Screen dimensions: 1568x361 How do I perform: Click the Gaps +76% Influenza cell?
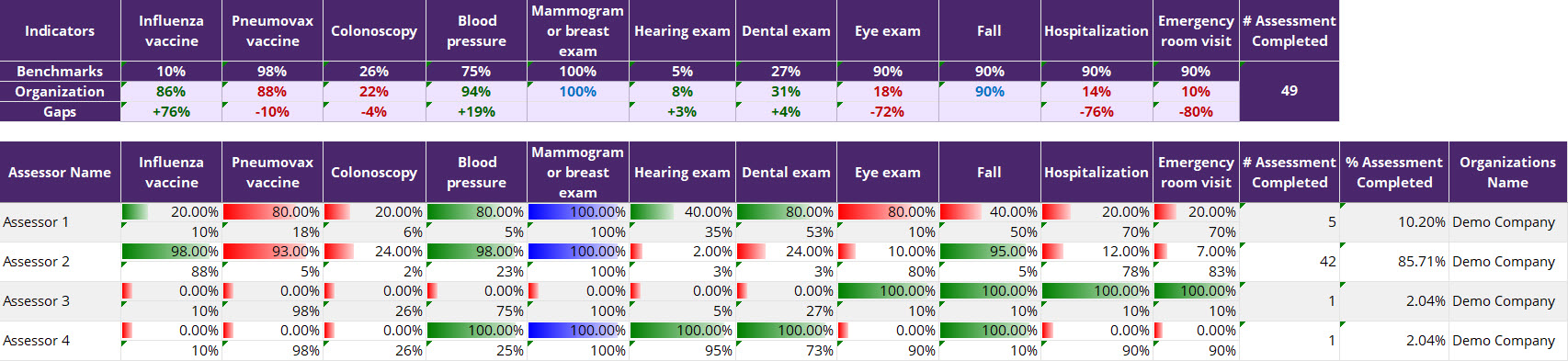(x=171, y=111)
